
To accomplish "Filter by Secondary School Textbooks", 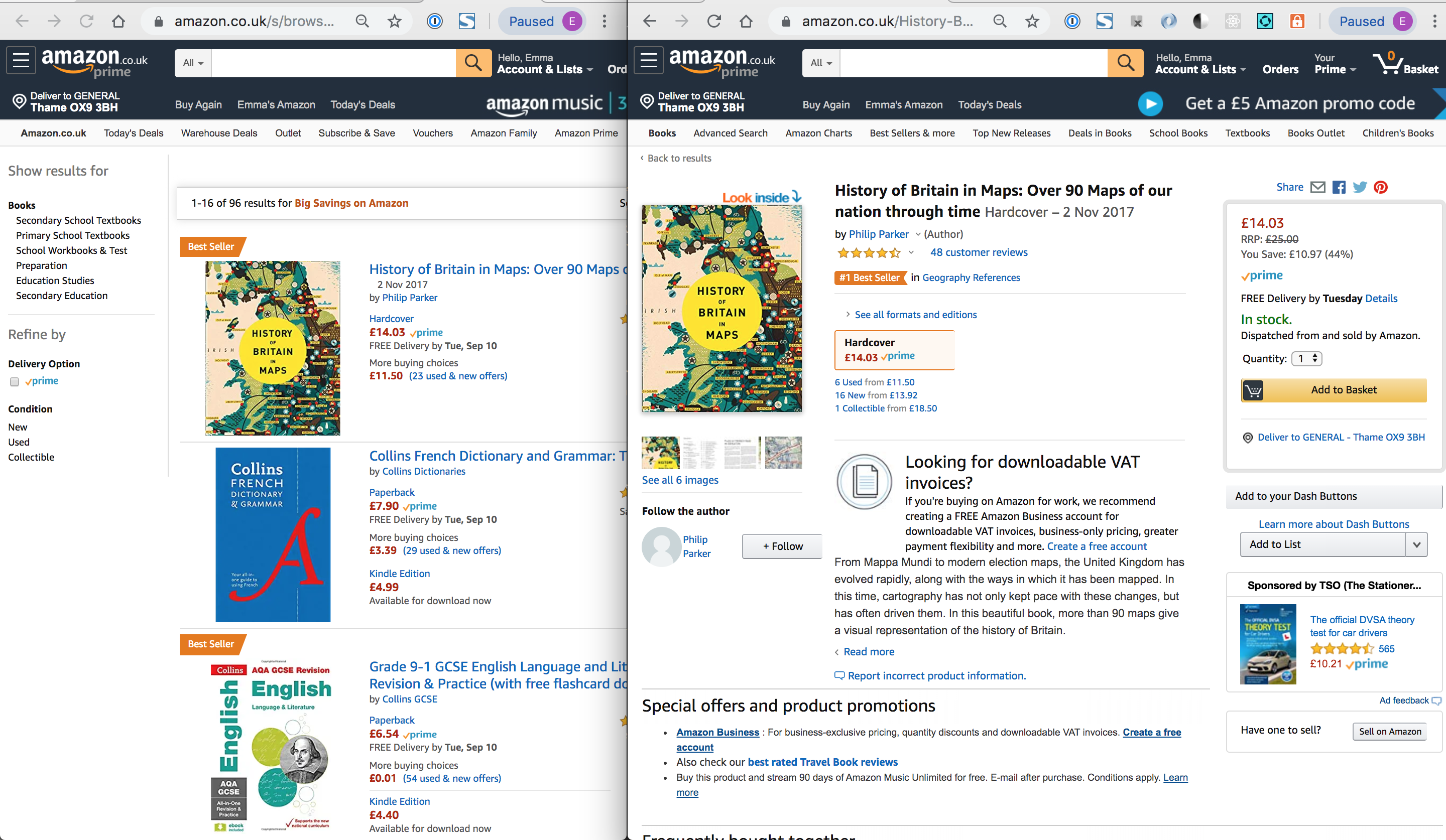I will point(79,220).
